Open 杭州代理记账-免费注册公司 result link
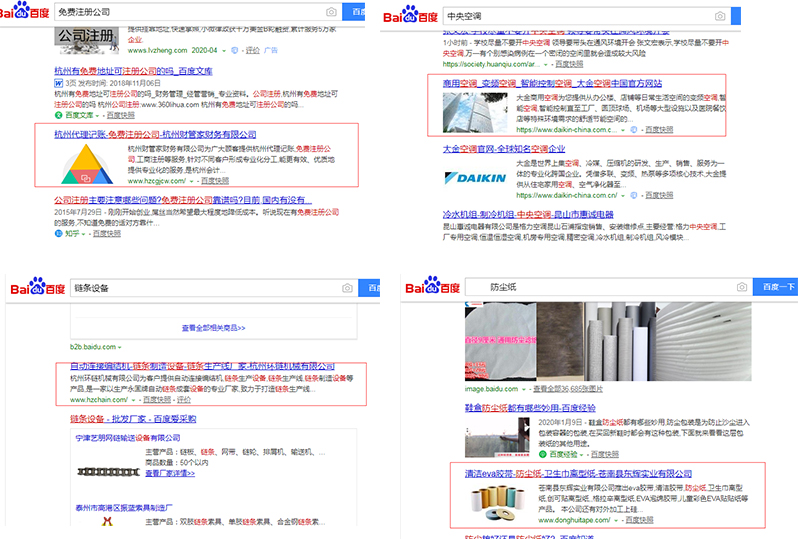Image resolution: width=800 pixels, height=539 pixels. (155, 134)
